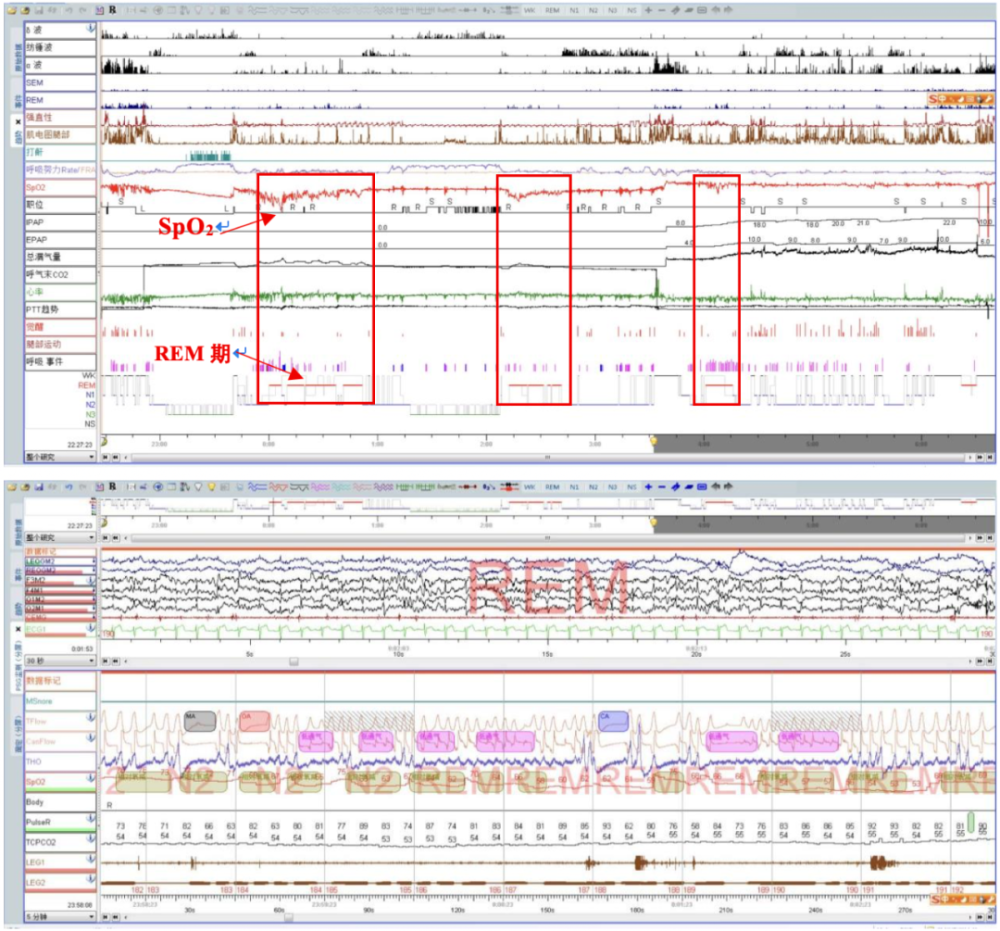Click the bold R icon in top toolbar
The image size is (1000, 931).
(x=113, y=10)
